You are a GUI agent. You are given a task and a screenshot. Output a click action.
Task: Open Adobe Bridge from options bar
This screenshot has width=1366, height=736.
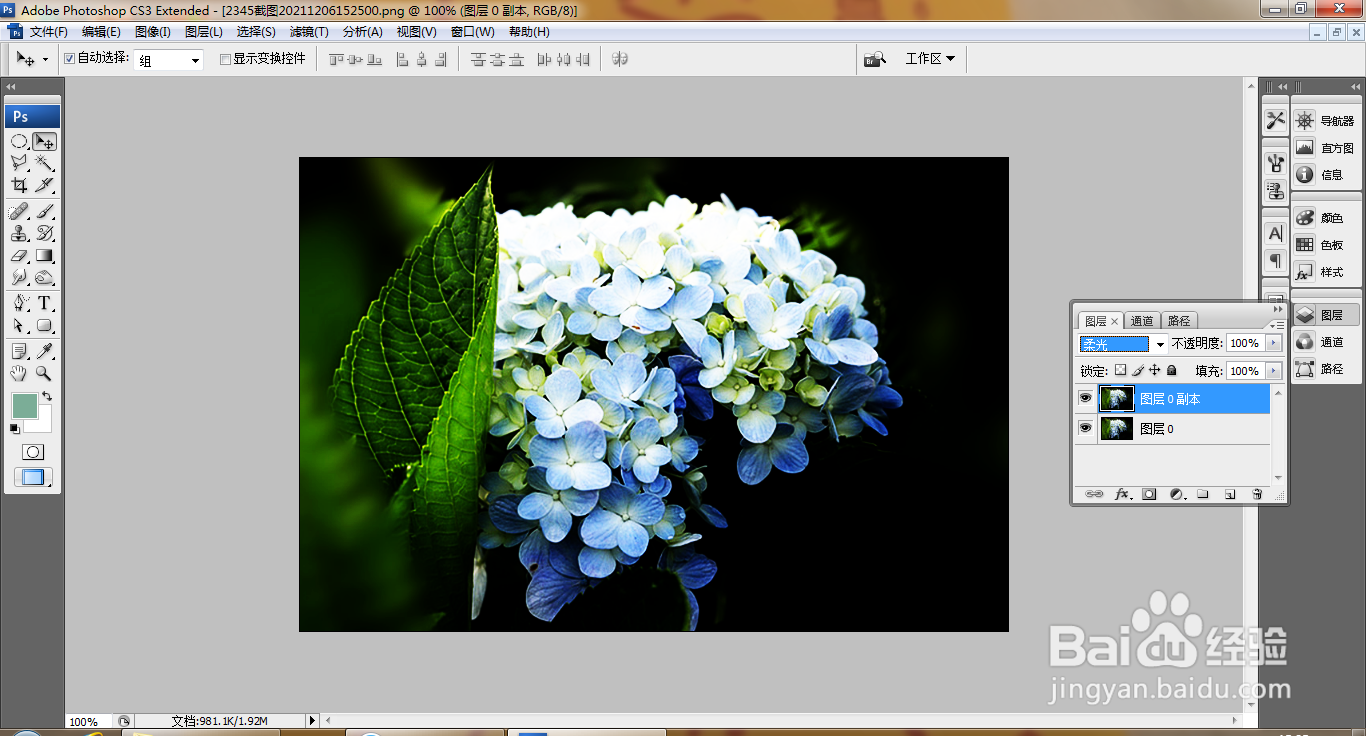point(875,59)
